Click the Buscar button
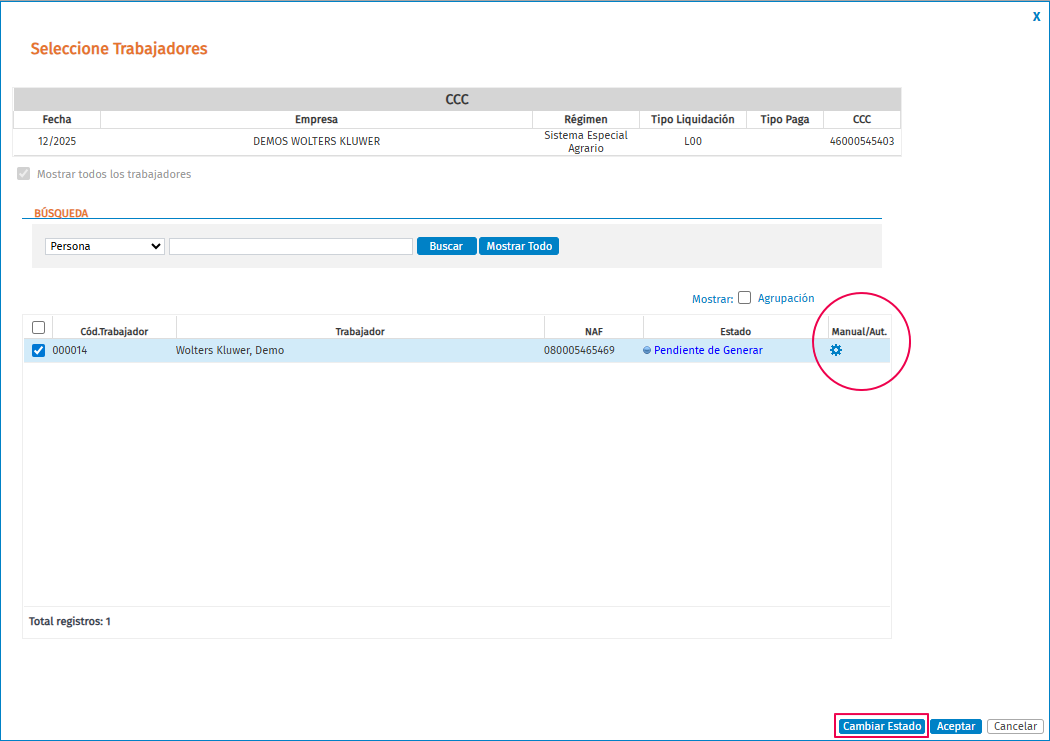This screenshot has width=1050, height=741. (447, 246)
